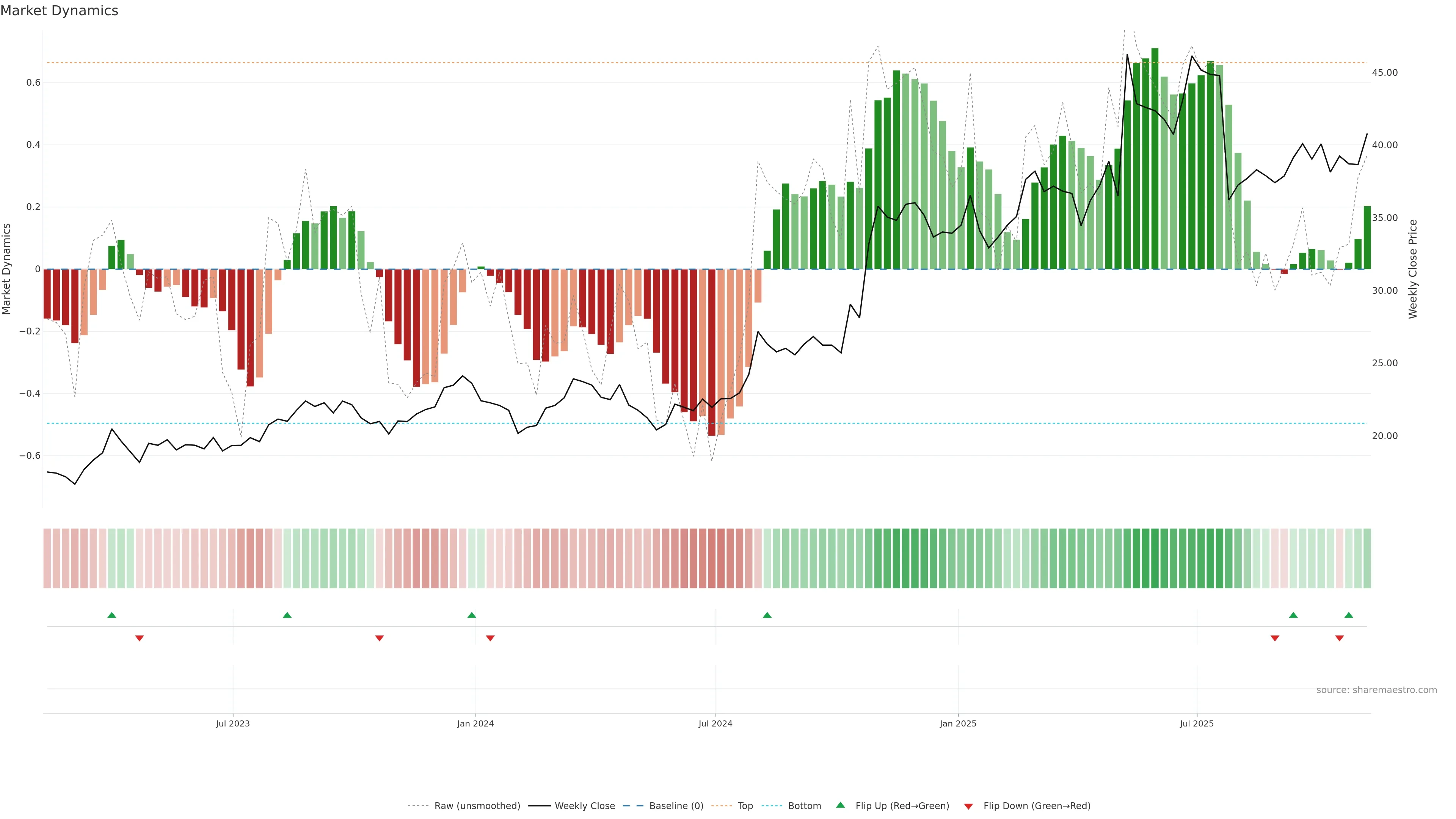Click the Jan 2025 x-axis label
Screen dimensions: 1456x819
(957, 723)
